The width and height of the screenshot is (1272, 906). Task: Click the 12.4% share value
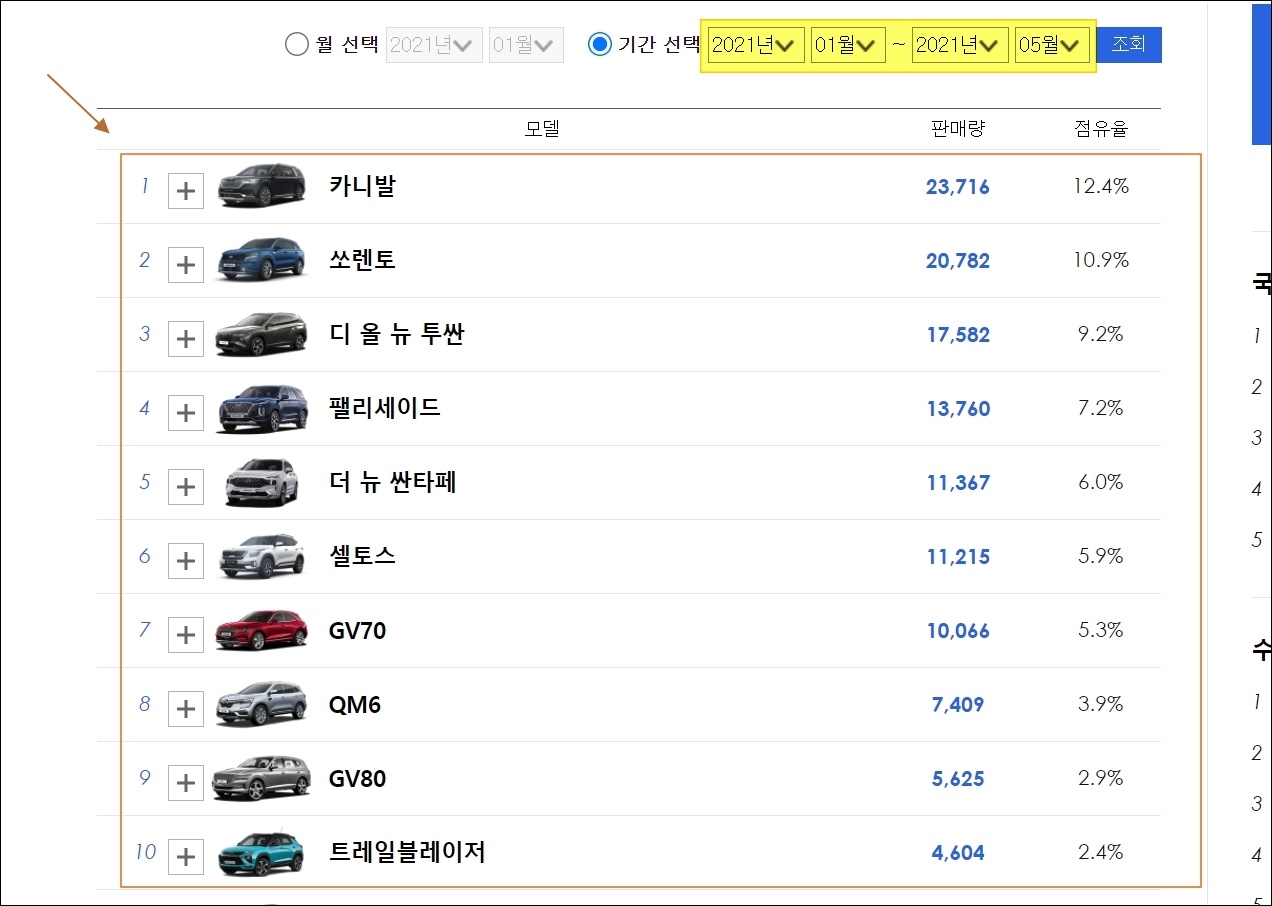click(1101, 186)
